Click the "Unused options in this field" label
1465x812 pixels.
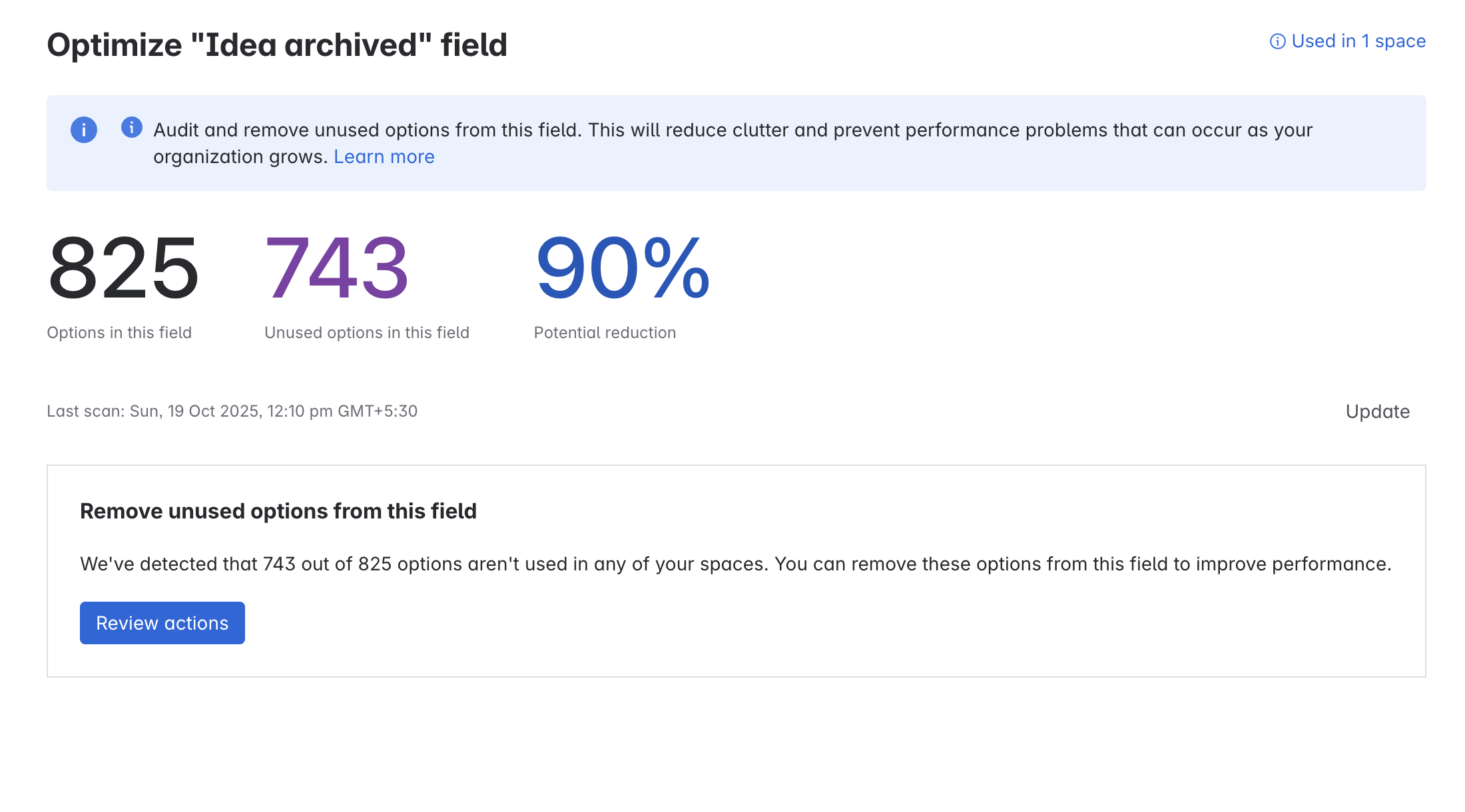pyautogui.click(x=367, y=332)
